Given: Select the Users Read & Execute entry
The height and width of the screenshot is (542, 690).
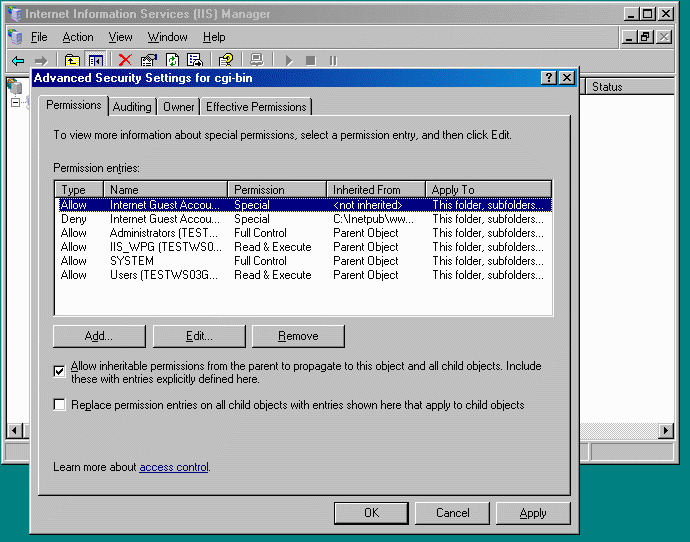Looking at the screenshot, I should (x=305, y=275).
